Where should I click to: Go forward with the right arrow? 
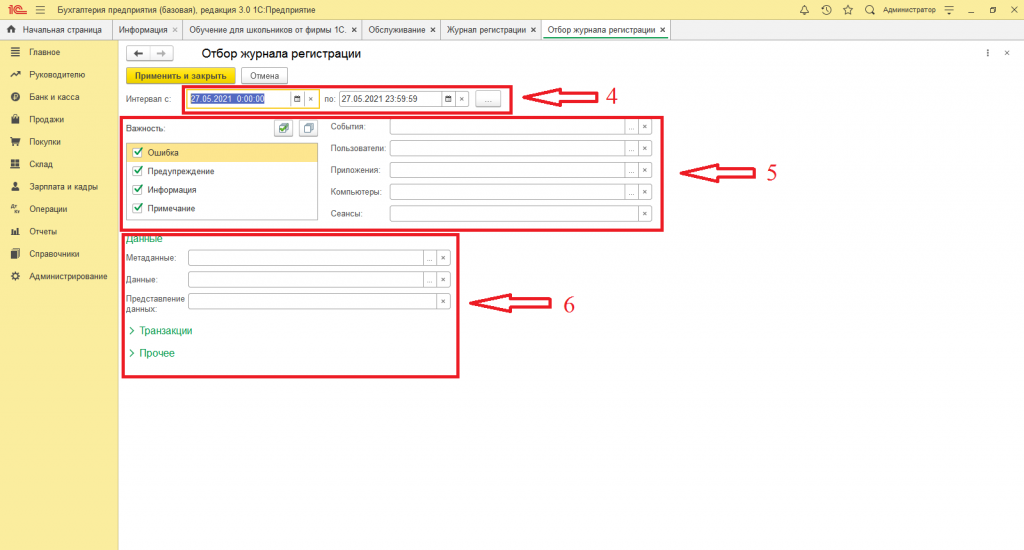(x=161, y=54)
